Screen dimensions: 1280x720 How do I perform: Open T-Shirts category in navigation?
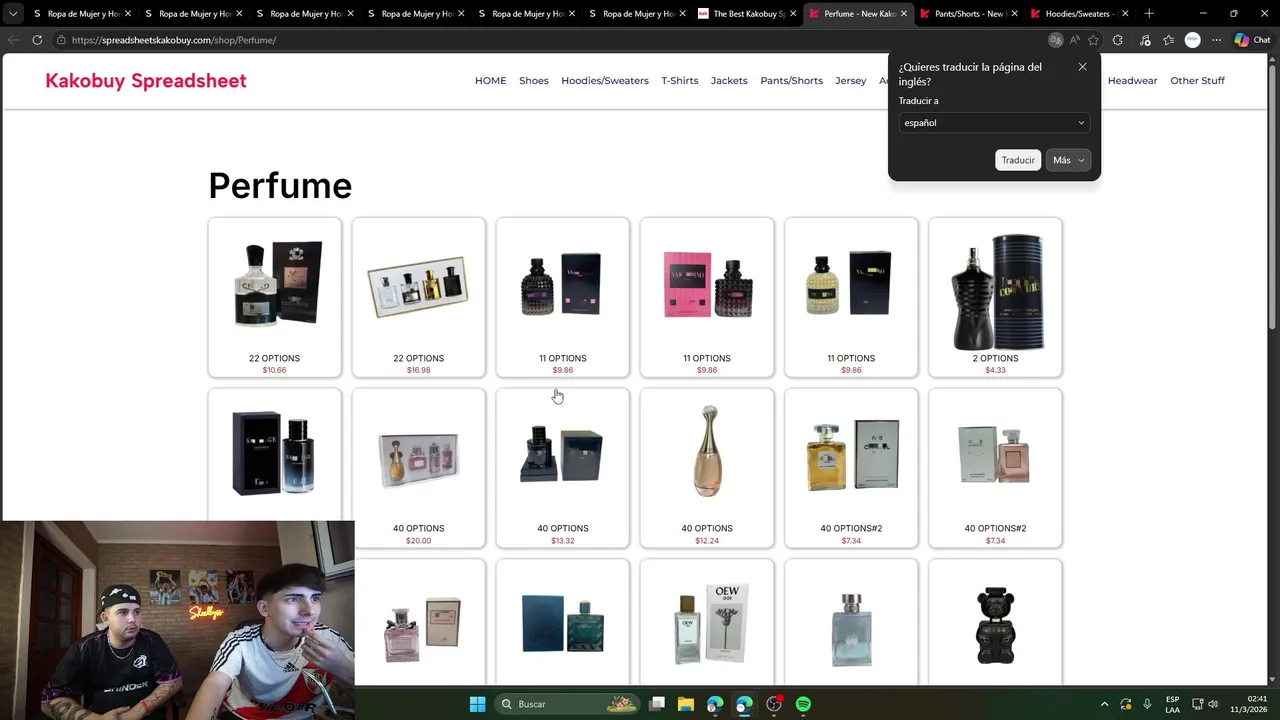click(x=680, y=81)
